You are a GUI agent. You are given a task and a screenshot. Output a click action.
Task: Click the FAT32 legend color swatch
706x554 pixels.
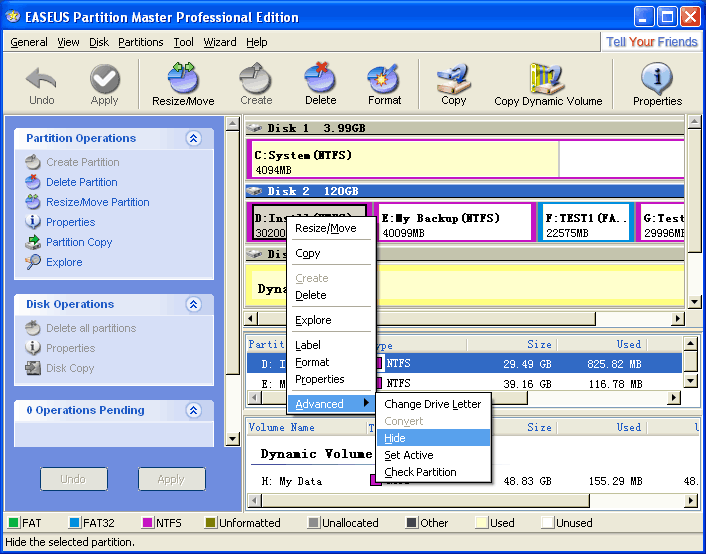click(x=74, y=522)
